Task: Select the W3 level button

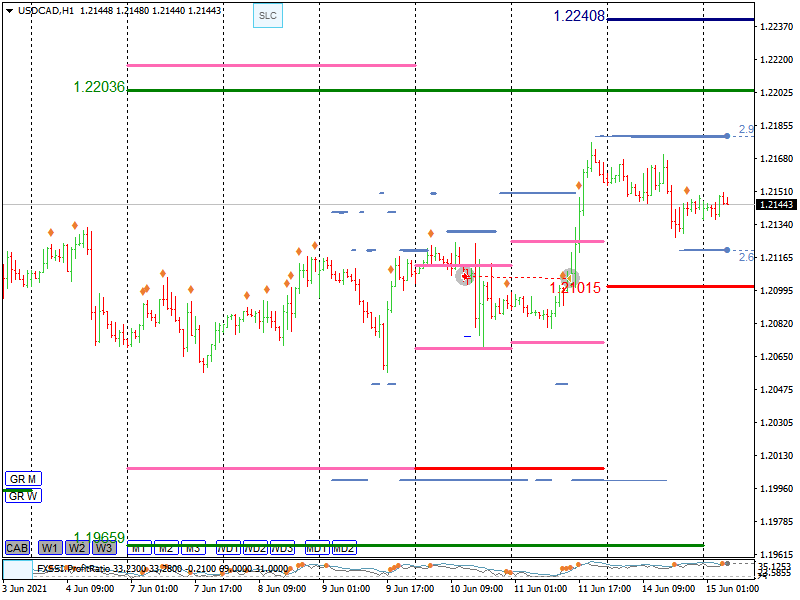Action: point(104,548)
